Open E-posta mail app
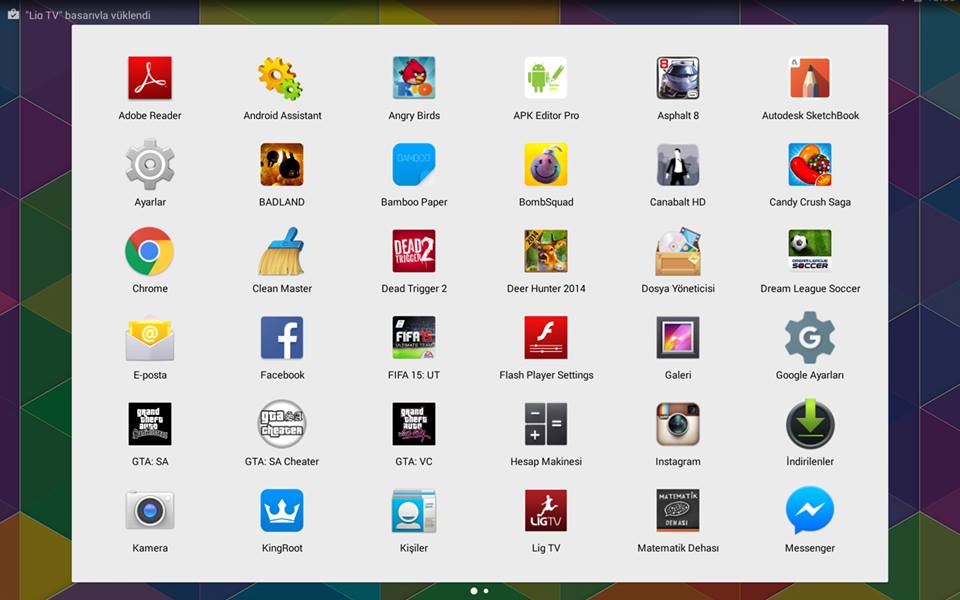 pos(150,338)
